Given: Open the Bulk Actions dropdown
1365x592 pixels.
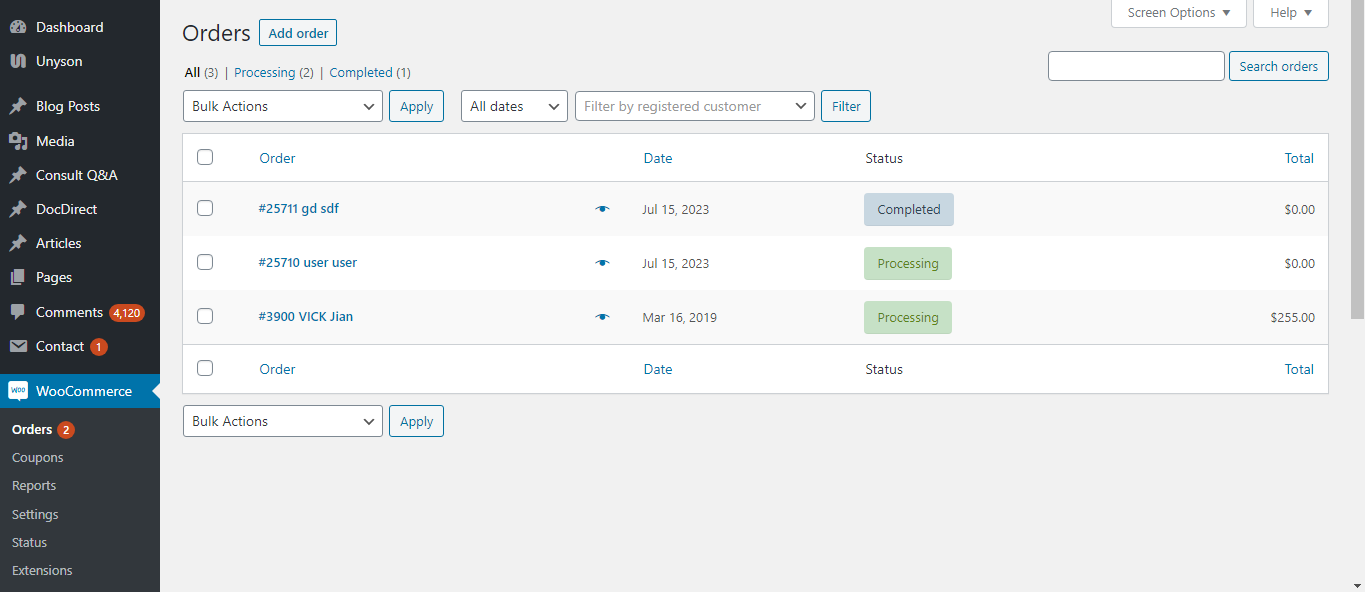Looking at the screenshot, I should 282,105.
